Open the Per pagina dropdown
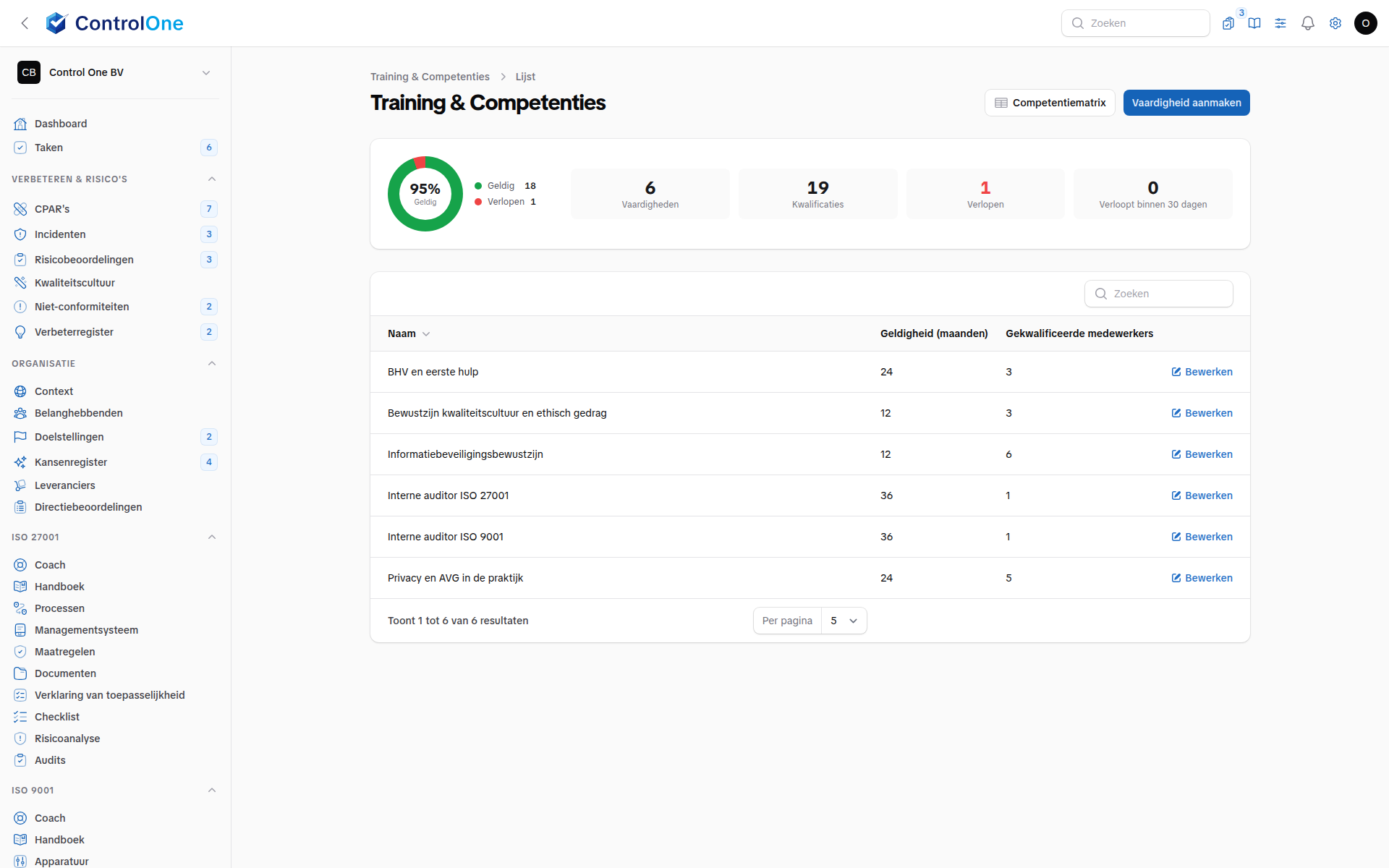 (844, 621)
